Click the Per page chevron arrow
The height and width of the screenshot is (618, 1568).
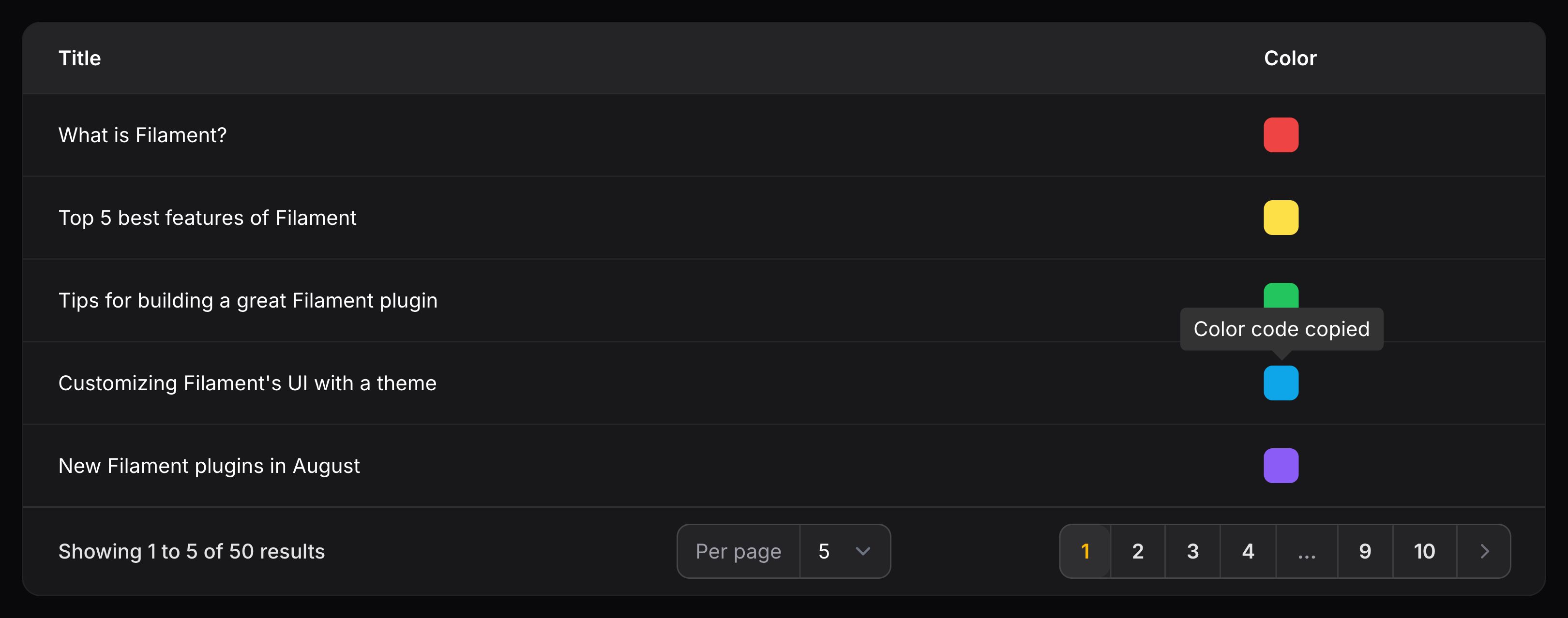click(x=862, y=551)
